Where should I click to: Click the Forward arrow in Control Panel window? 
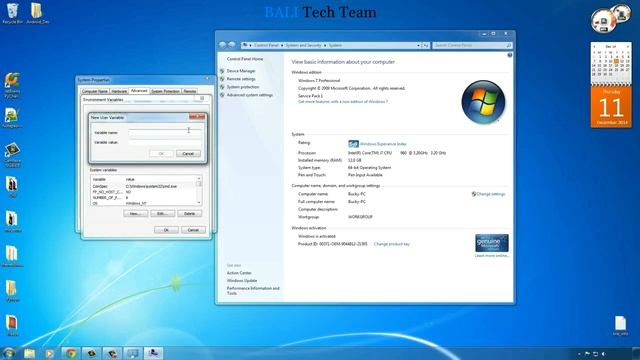pos(231,45)
